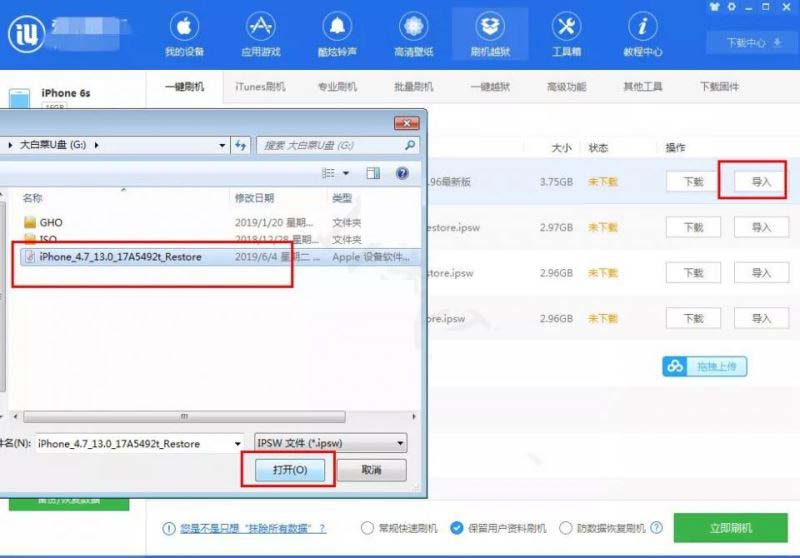Open the IPSW file type dropdown
Screen dimensions: 800x558
click(401, 443)
